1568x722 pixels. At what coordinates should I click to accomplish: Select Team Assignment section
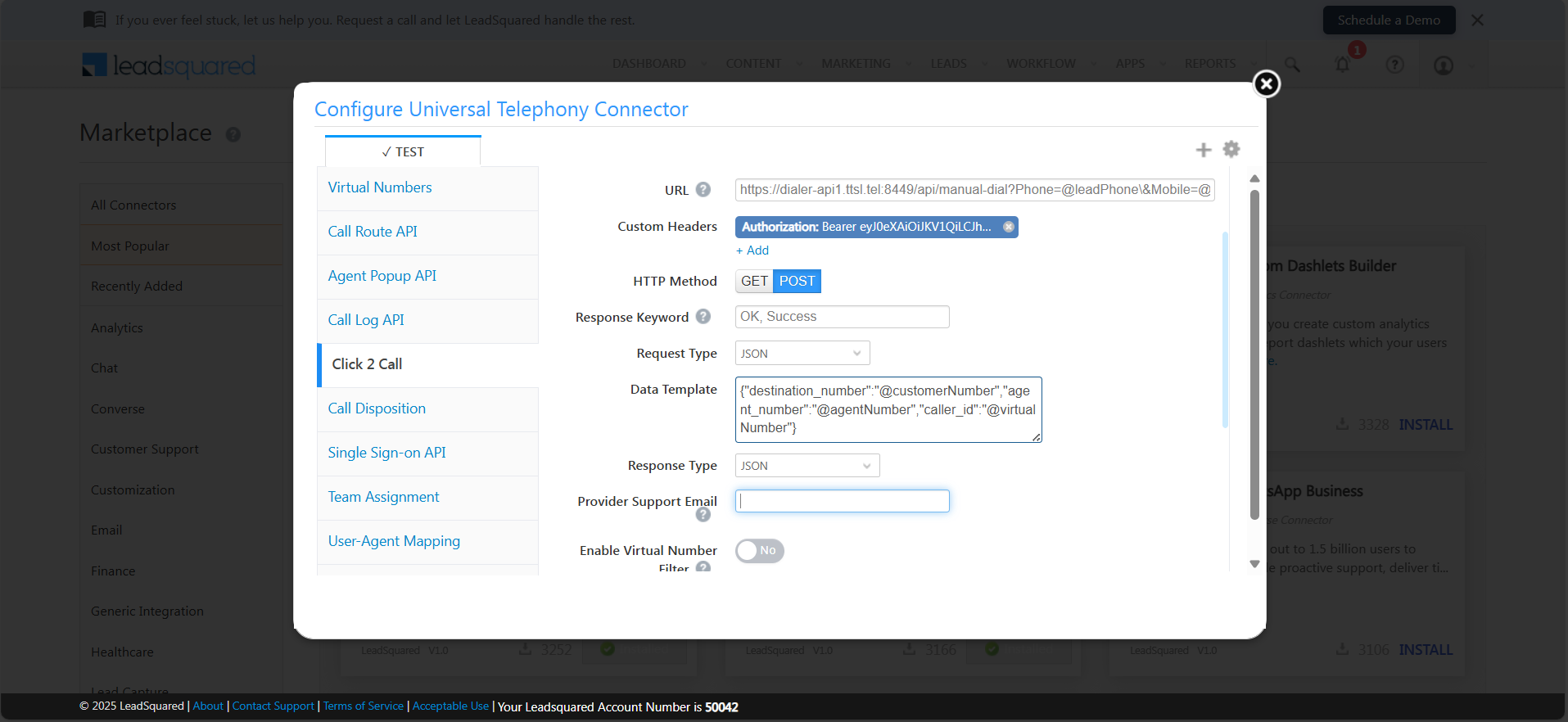[427, 498]
